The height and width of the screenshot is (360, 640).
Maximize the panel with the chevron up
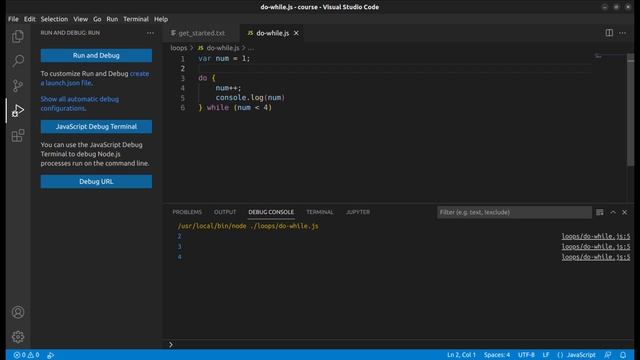tap(613, 212)
